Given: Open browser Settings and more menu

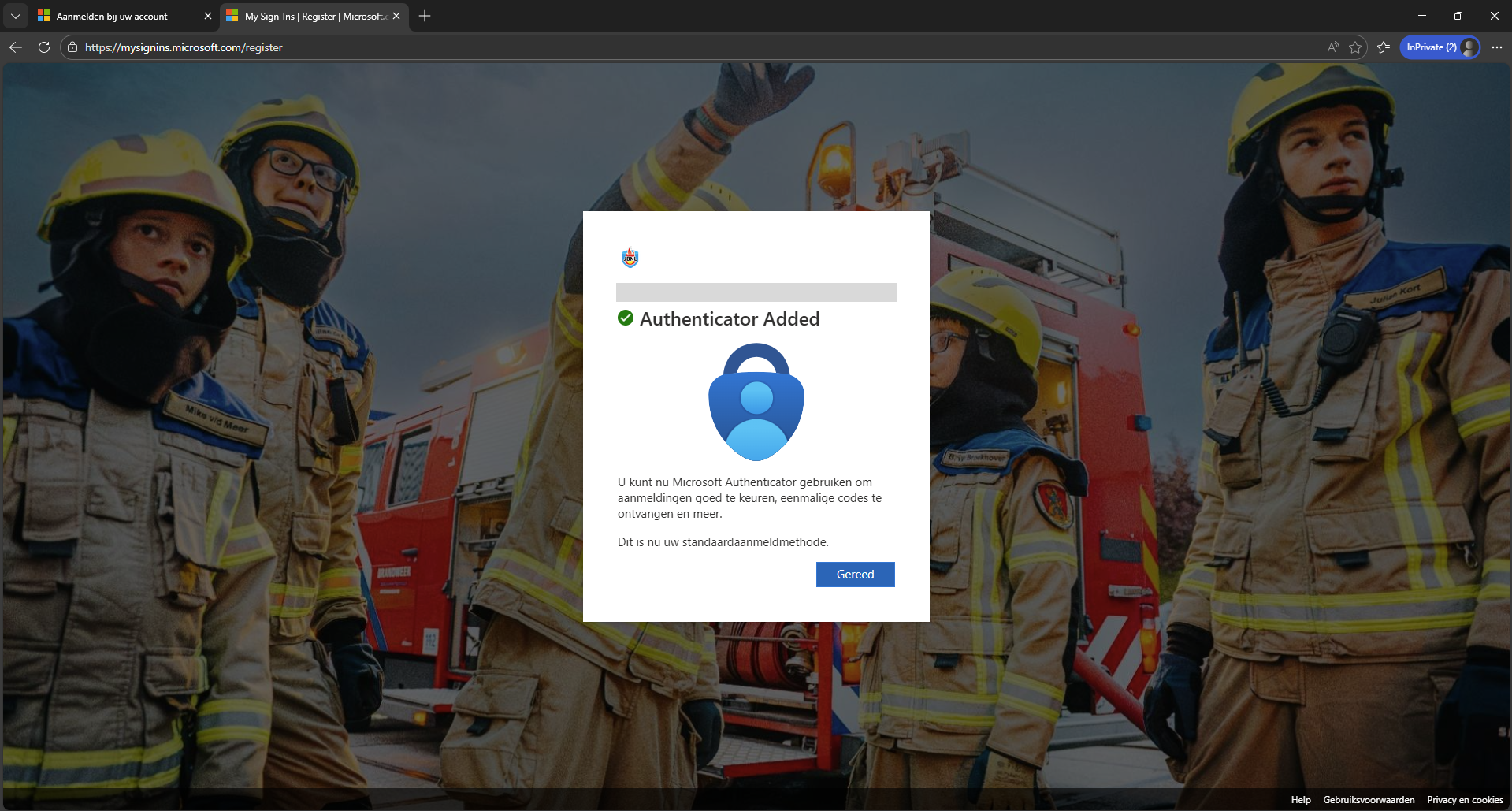Looking at the screenshot, I should tap(1497, 47).
